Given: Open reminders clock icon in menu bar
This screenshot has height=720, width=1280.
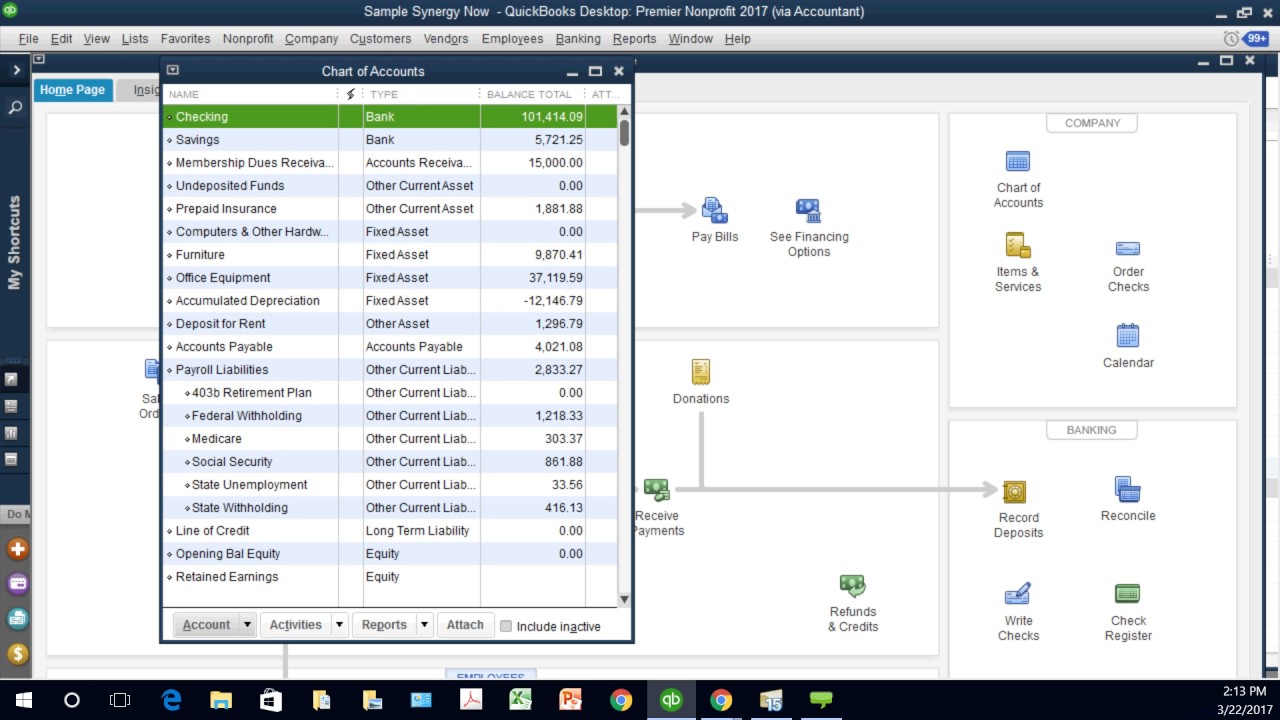Looking at the screenshot, I should pyautogui.click(x=1231, y=38).
